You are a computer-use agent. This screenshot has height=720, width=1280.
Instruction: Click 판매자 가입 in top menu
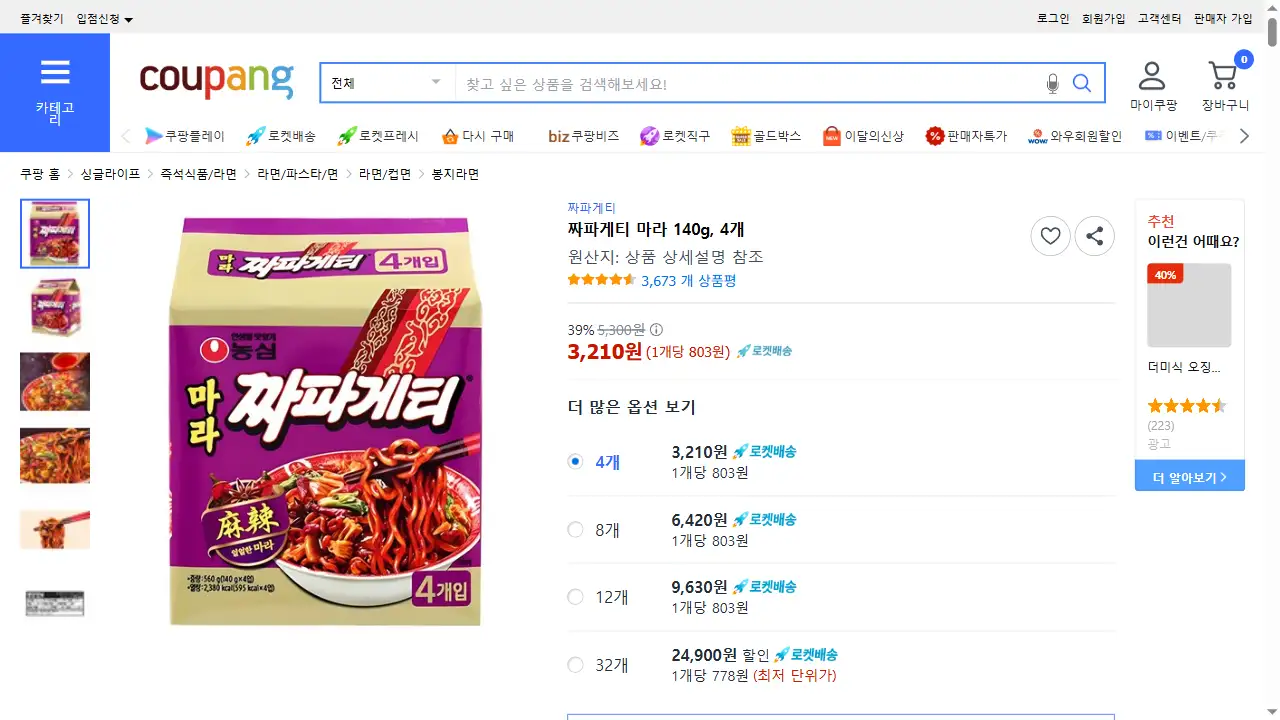tap(1223, 19)
